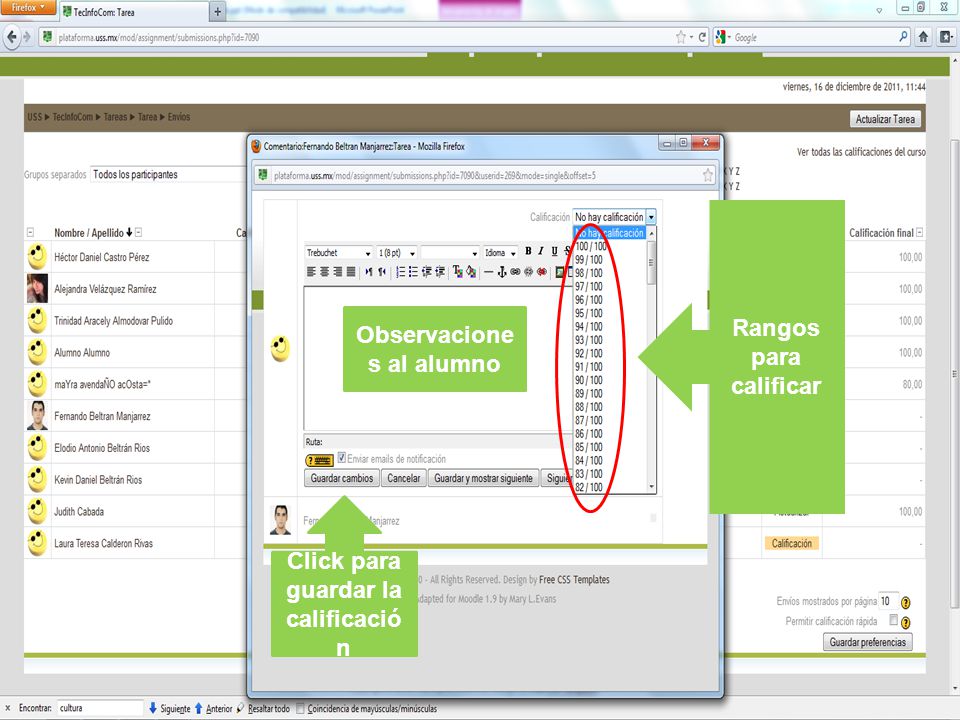Open the Firefox menu button
Image resolution: width=960 pixels, height=720 pixels.
pyautogui.click(x=28, y=7)
